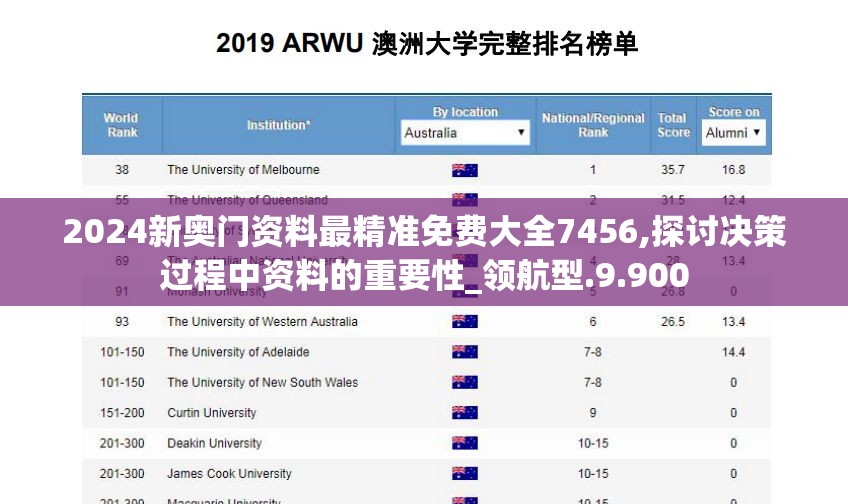Click Australian flag in Western Australia row

465,322
